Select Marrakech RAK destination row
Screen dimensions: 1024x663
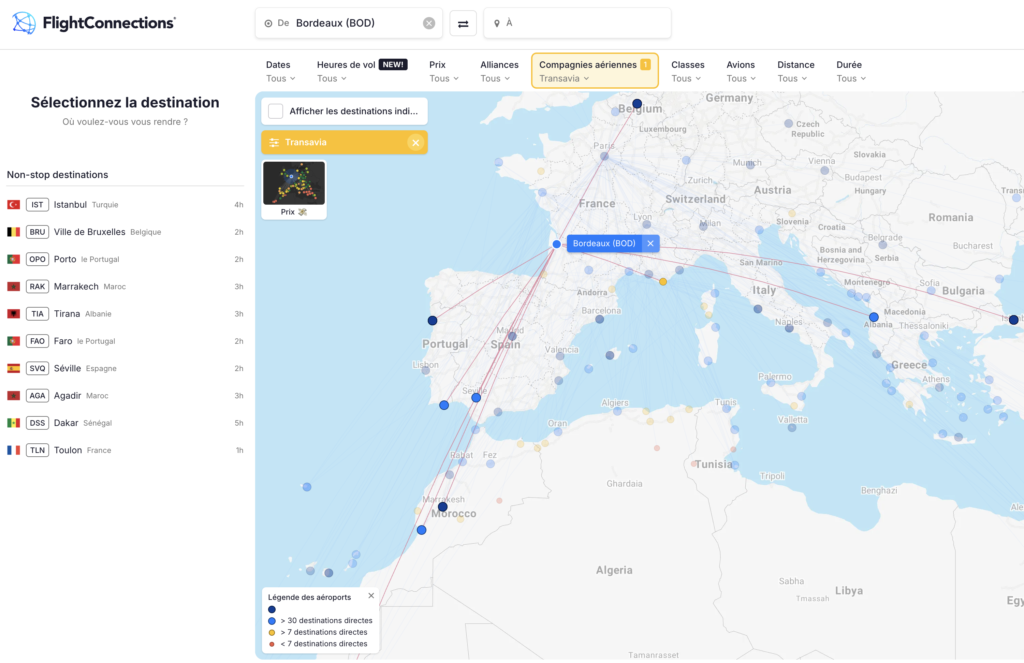125,287
